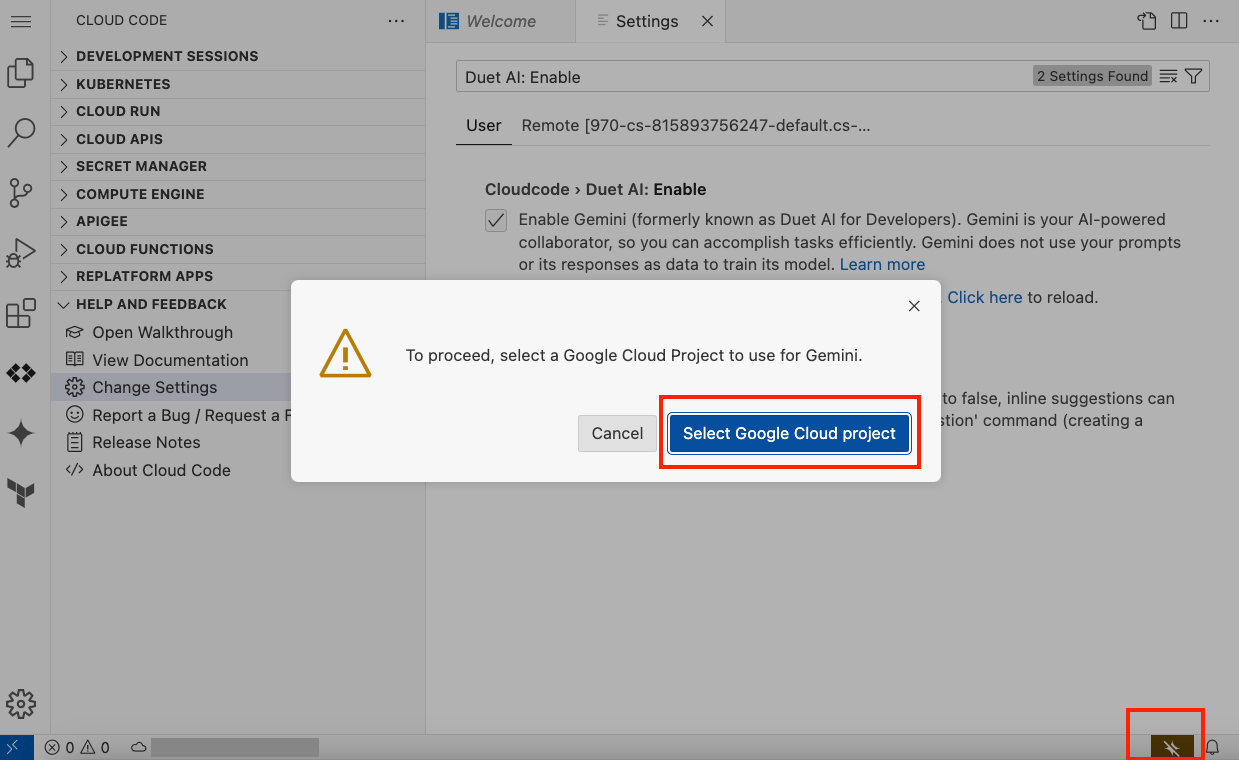The width and height of the screenshot is (1239, 760).
Task: Click inside the settings search field
Action: [x=700, y=76]
